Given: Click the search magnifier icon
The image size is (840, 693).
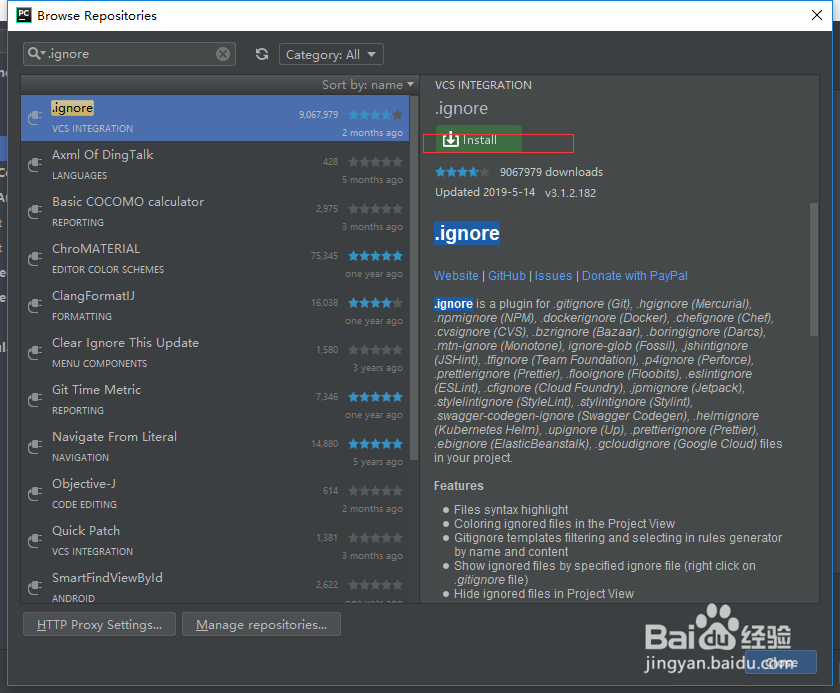Looking at the screenshot, I should click(x=34, y=54).
